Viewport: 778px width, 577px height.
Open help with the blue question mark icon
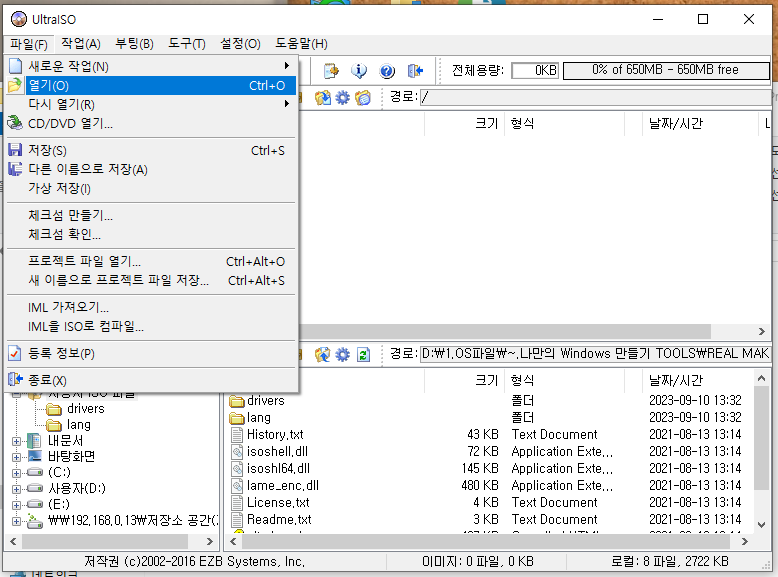(387, 71)
